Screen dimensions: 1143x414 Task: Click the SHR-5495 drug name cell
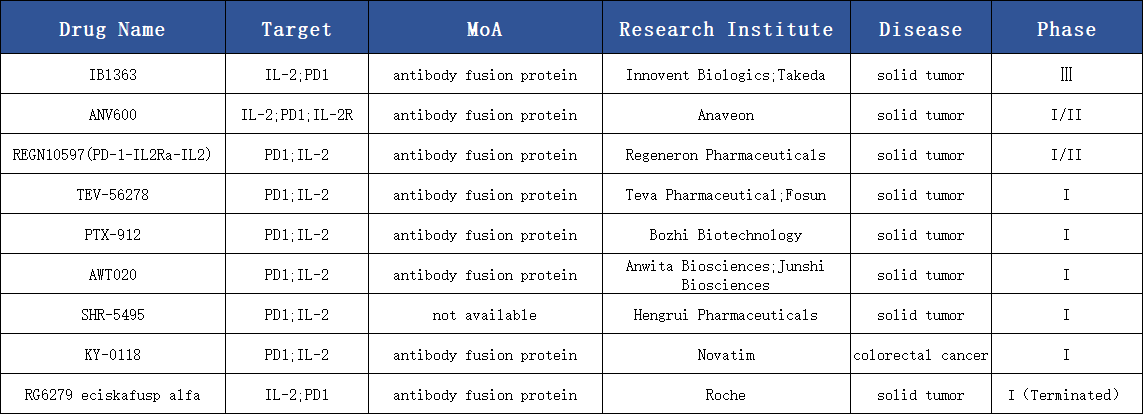coord(112,315)
